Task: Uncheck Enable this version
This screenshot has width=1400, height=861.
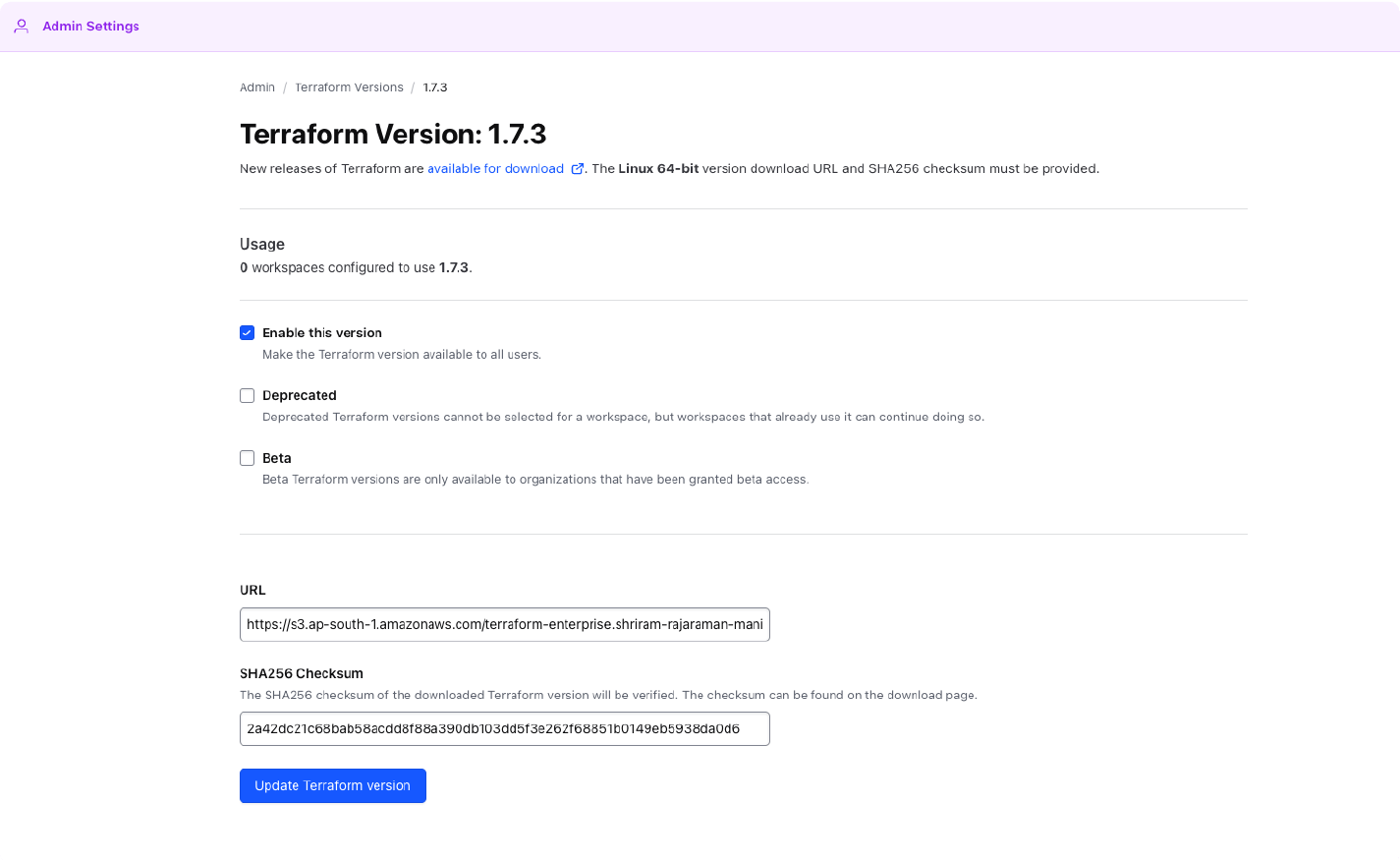Action: pos(247,332)
